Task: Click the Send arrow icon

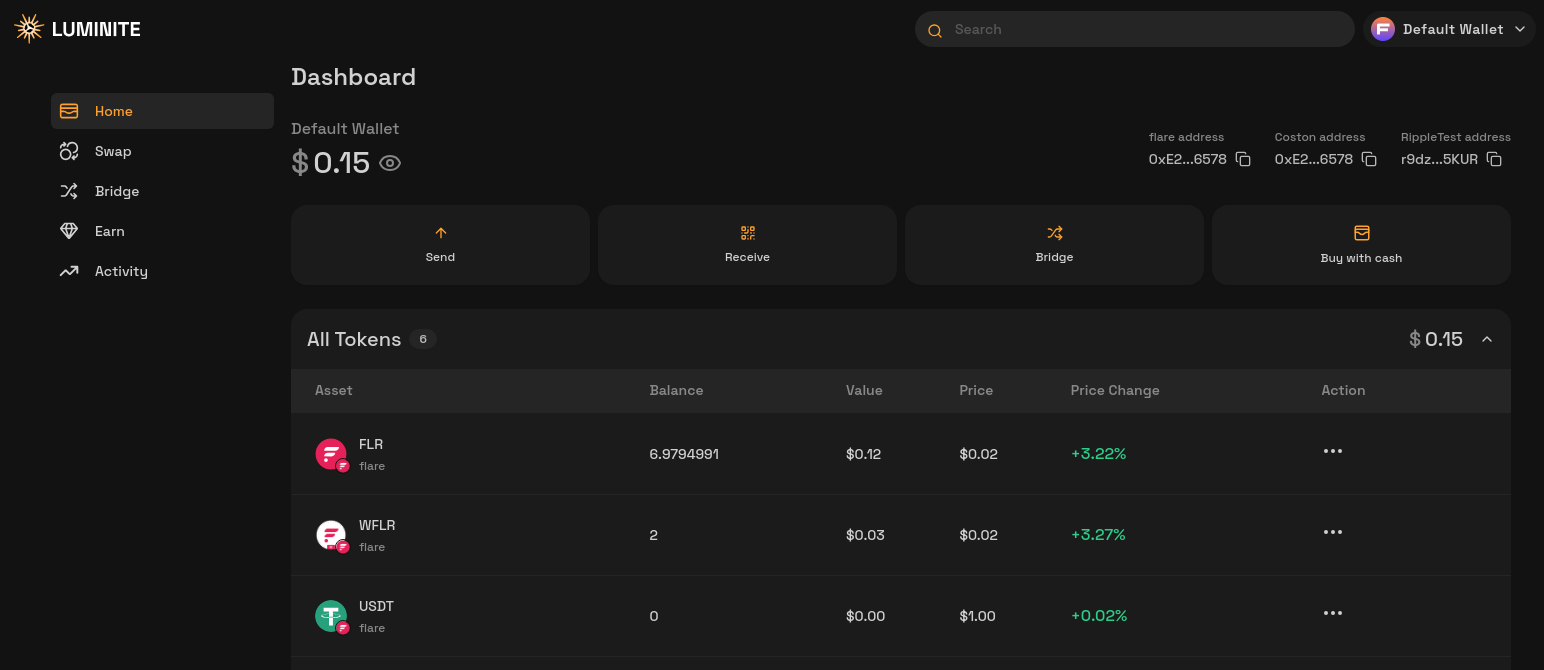Action: [440, 233]
